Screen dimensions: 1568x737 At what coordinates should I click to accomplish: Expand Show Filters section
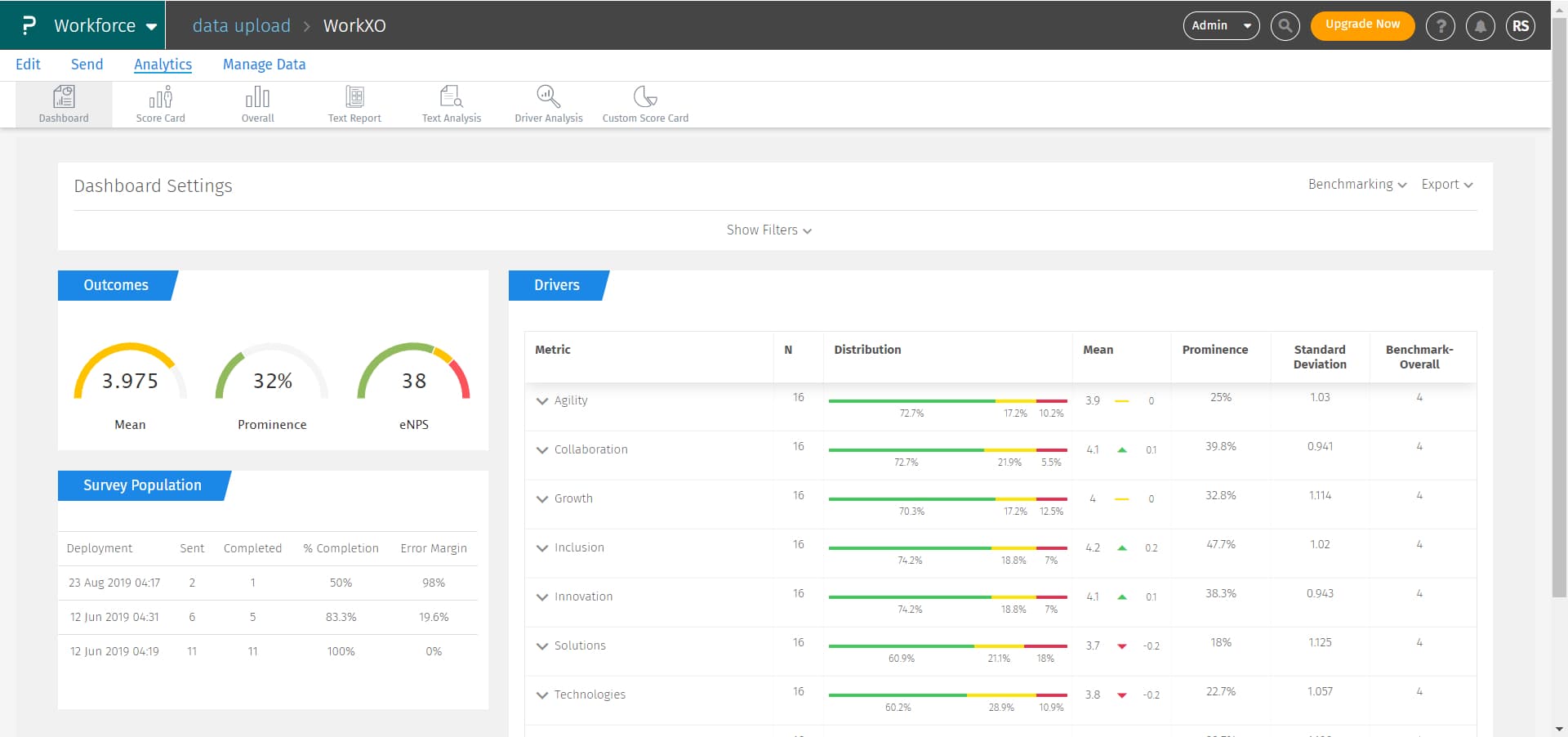click(x=768, y=230)
